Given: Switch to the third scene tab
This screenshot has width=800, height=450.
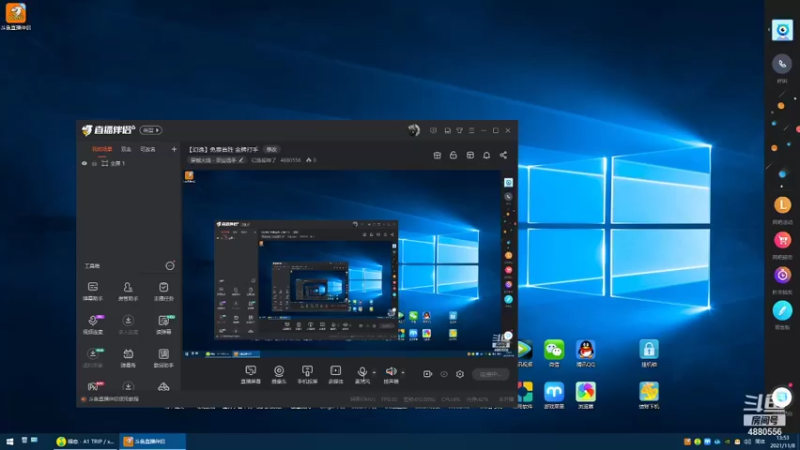Looking at the screenshot, I should [x=147, y=149].
